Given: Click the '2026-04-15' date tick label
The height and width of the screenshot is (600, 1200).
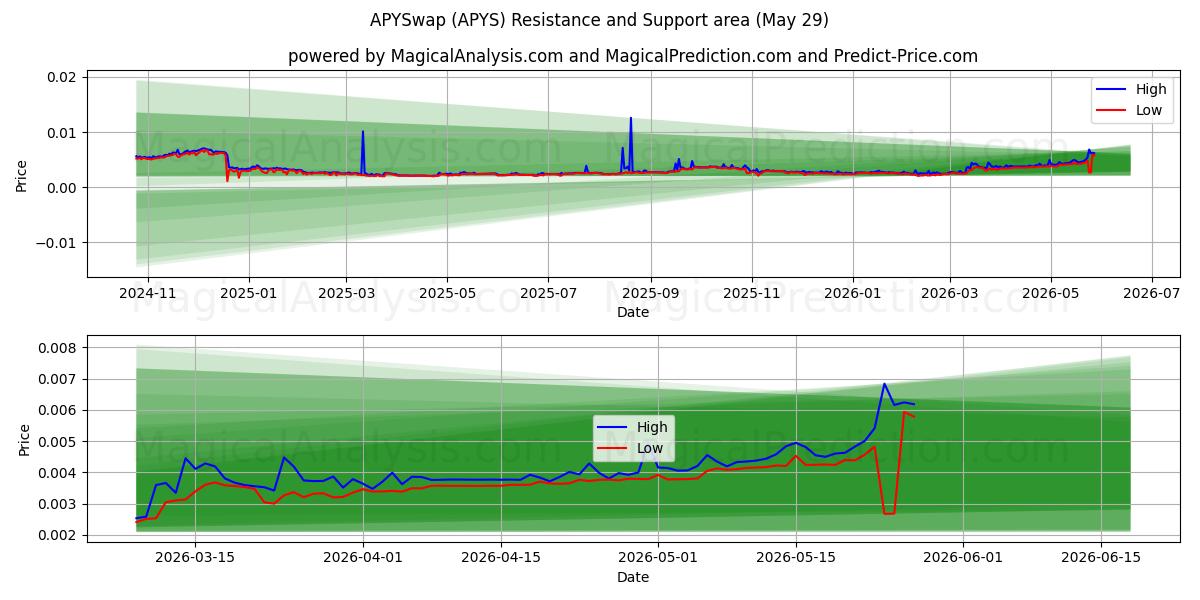Looking at the screenshot, I should 502,560.
